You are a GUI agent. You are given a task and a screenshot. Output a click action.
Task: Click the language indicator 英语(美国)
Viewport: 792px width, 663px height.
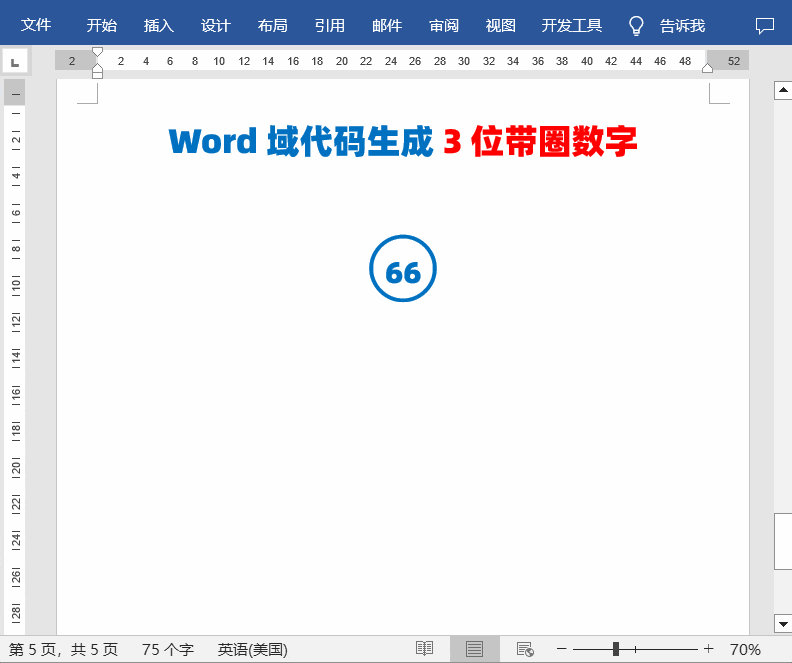pos(253,649)
